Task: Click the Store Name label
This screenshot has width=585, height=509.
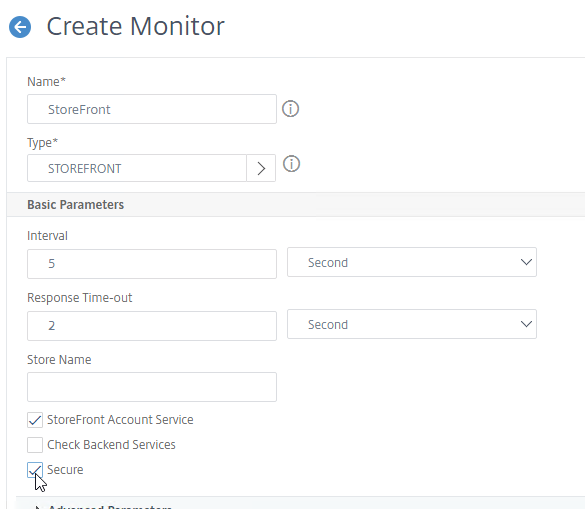Action: tap(59, 360)
